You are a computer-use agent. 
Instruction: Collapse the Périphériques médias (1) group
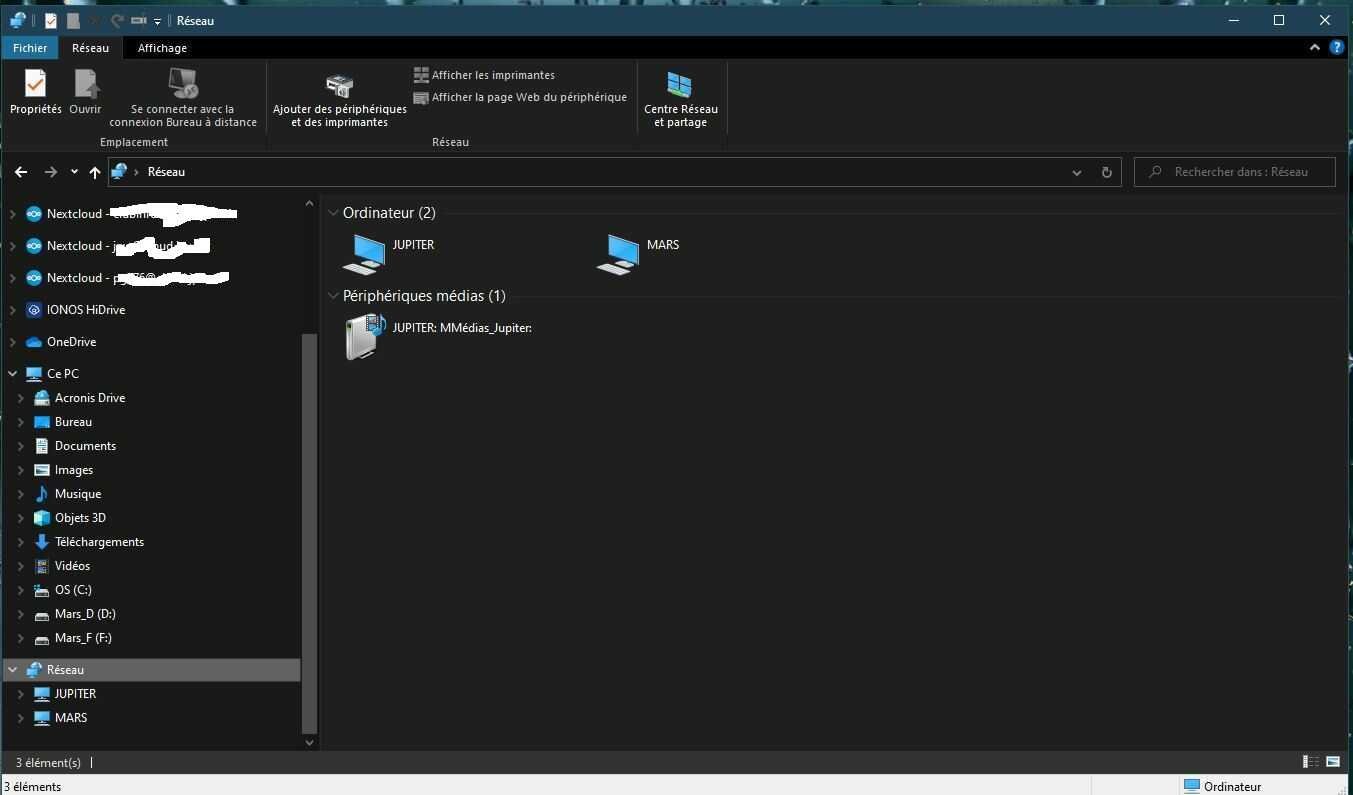click(333, 296)
